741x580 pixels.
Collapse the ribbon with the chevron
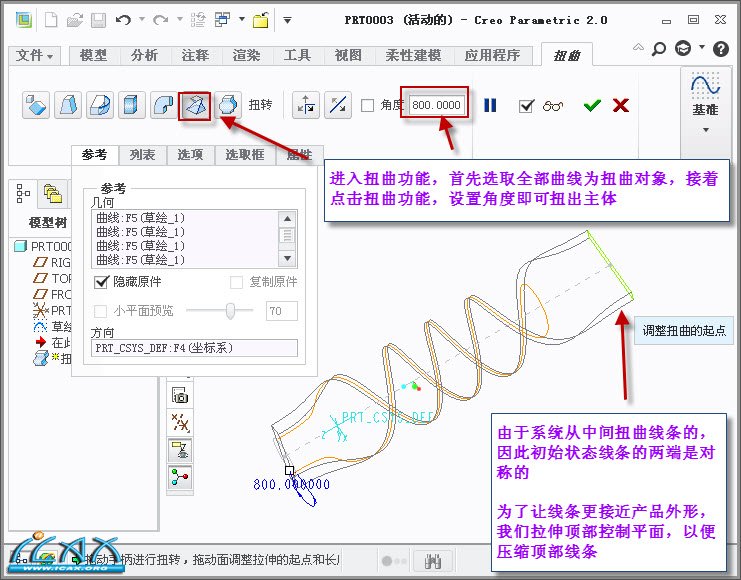click(x=638, y=47)
